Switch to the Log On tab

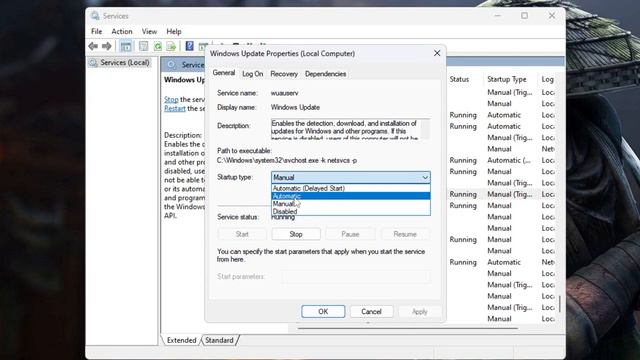point(253,74)
